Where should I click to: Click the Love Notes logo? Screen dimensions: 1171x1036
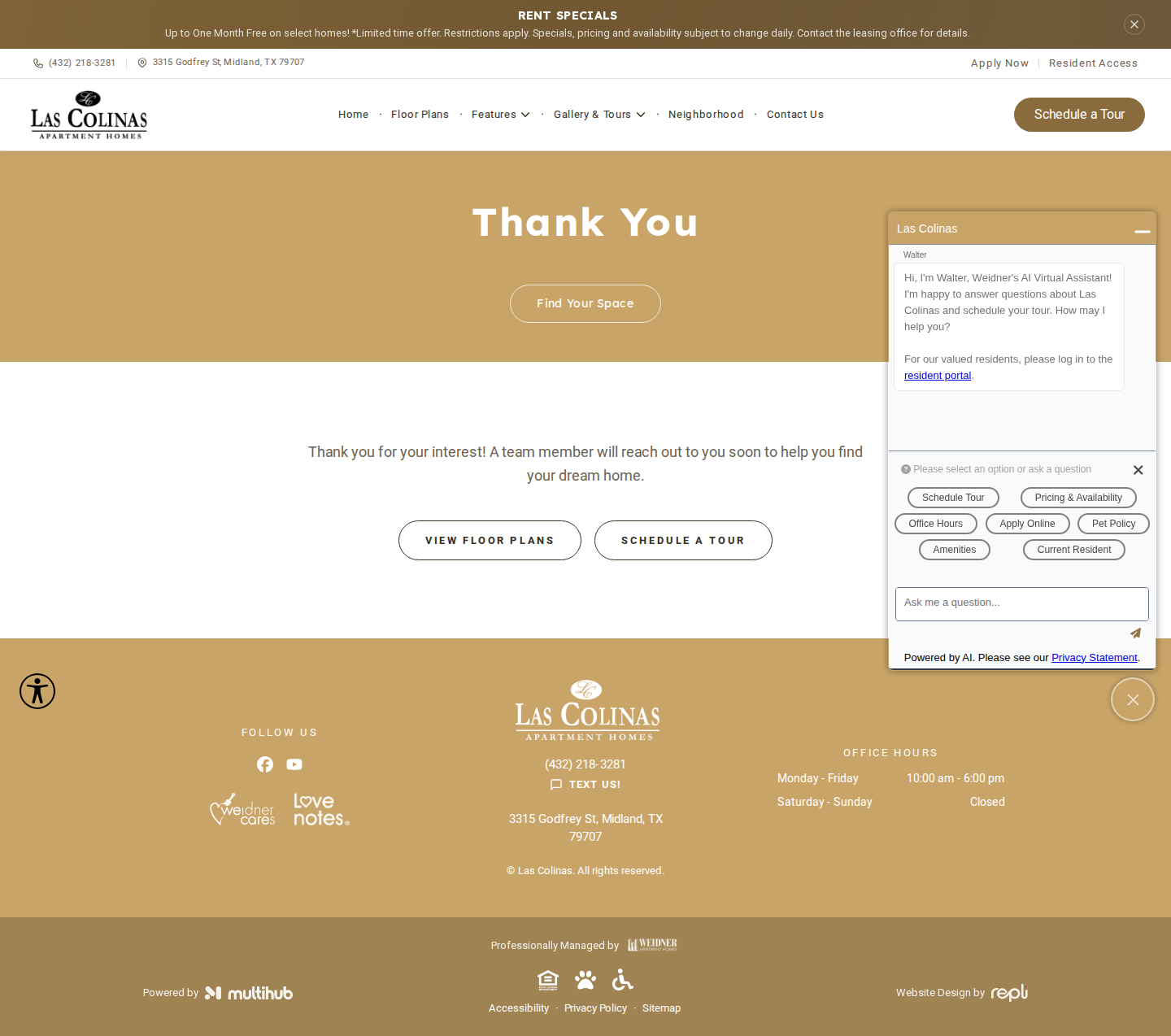click(321, 810)
